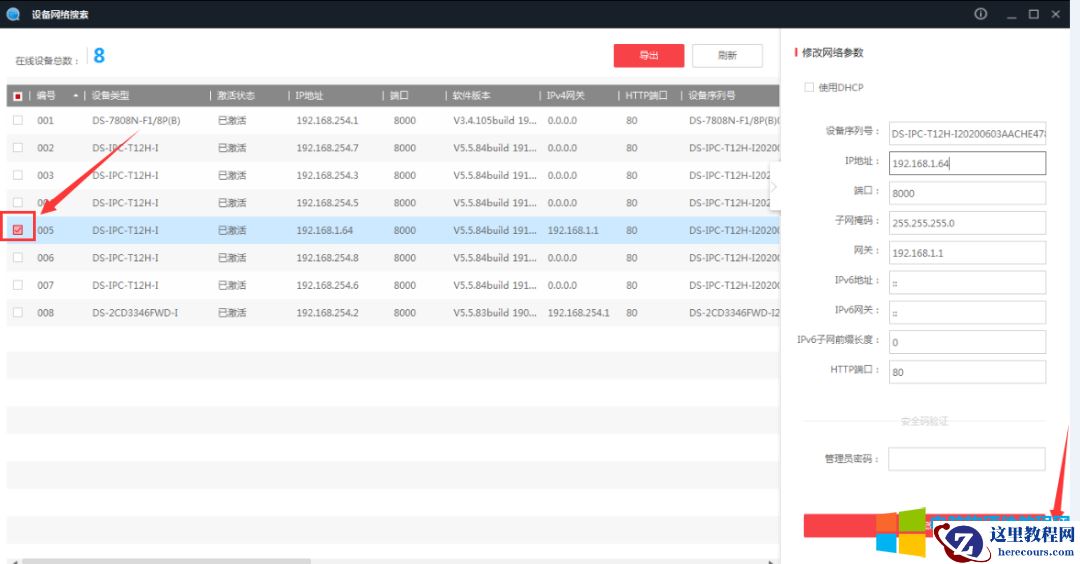Collapse the side panel with arrow handle

(x=773, y=187)
